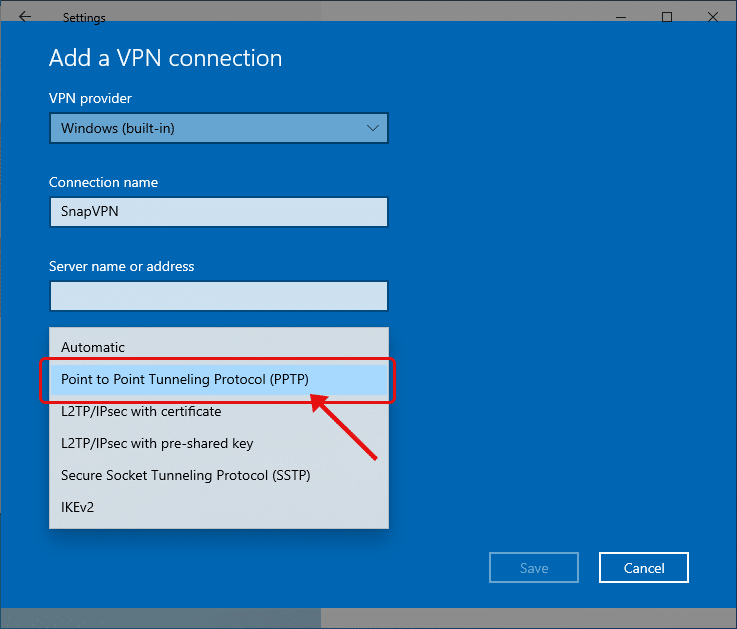
Task: Pick L2TP/IPsec with certificate option
Action: (x=219, y=411)
